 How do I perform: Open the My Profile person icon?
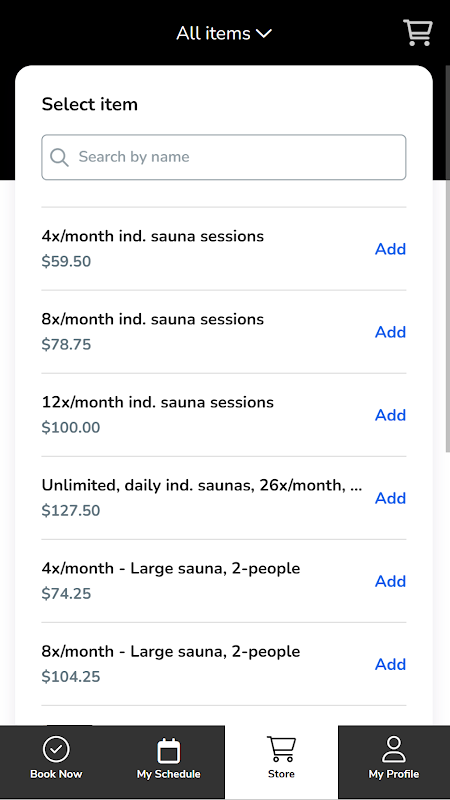click(x=394, y=749)
